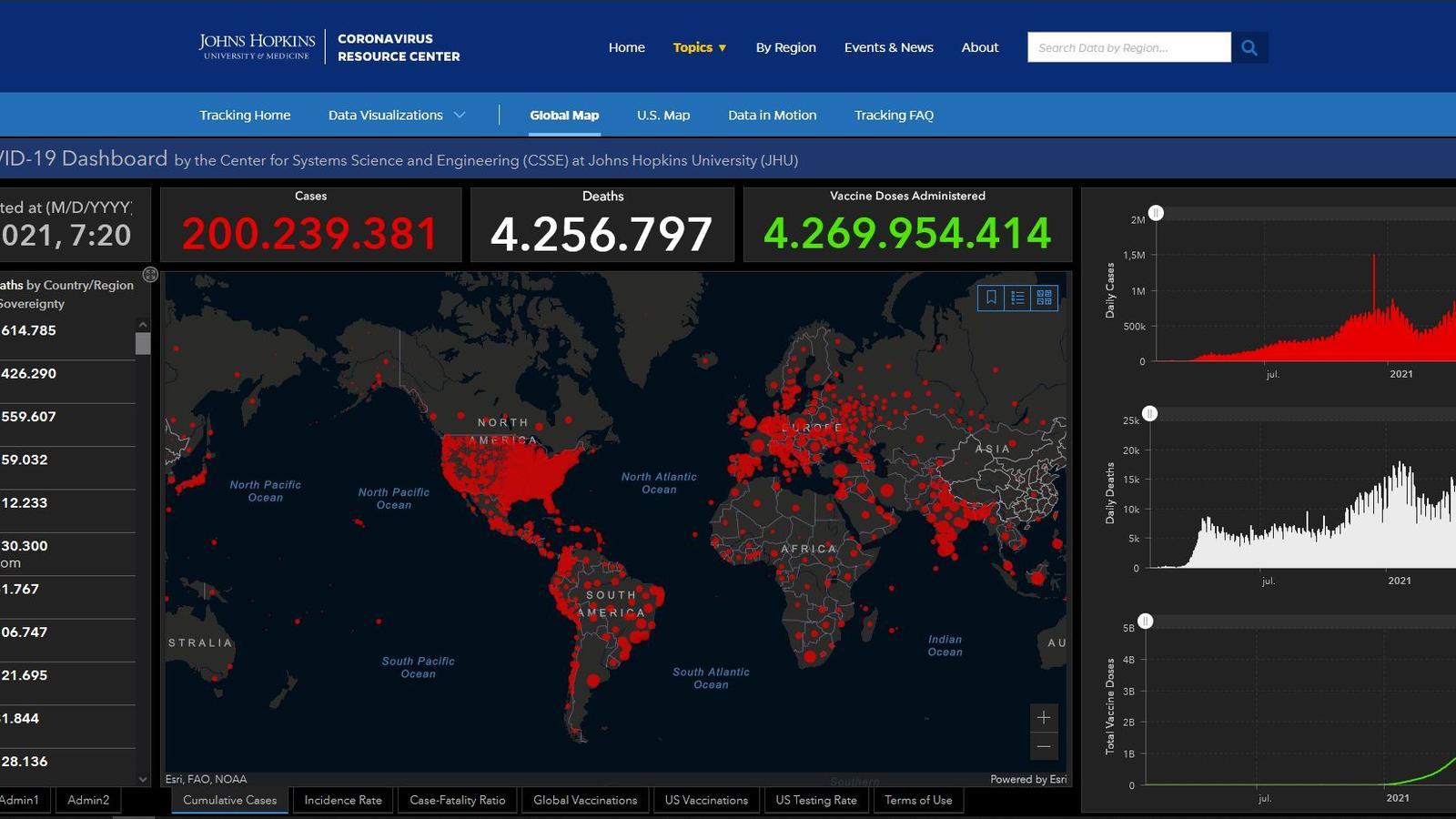Viewport: 1456px width, 819px height.
Task: Select the Global Map tab
Action: click(x=564, y=115)
